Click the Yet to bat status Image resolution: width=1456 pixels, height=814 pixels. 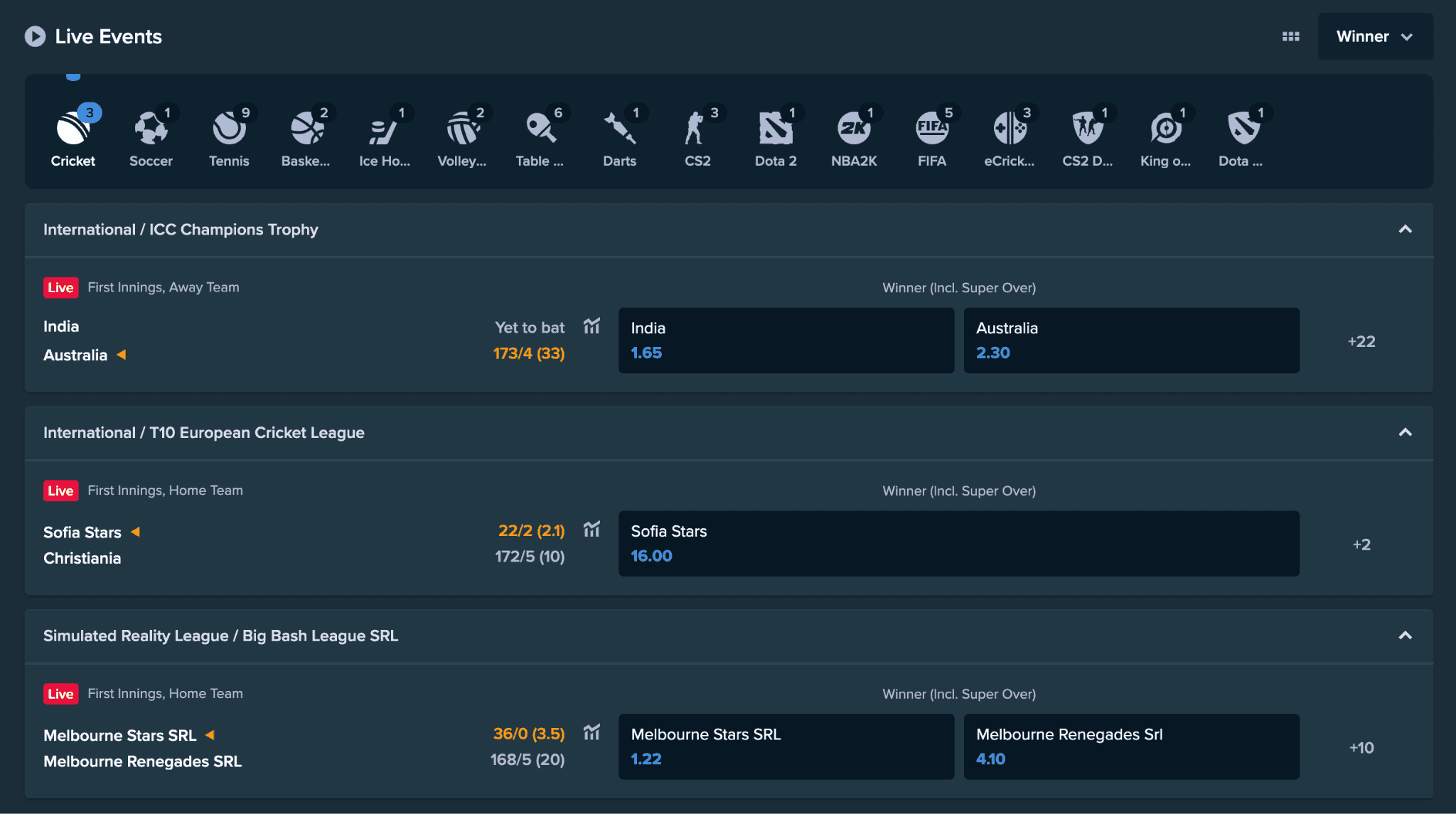point(530,328)
